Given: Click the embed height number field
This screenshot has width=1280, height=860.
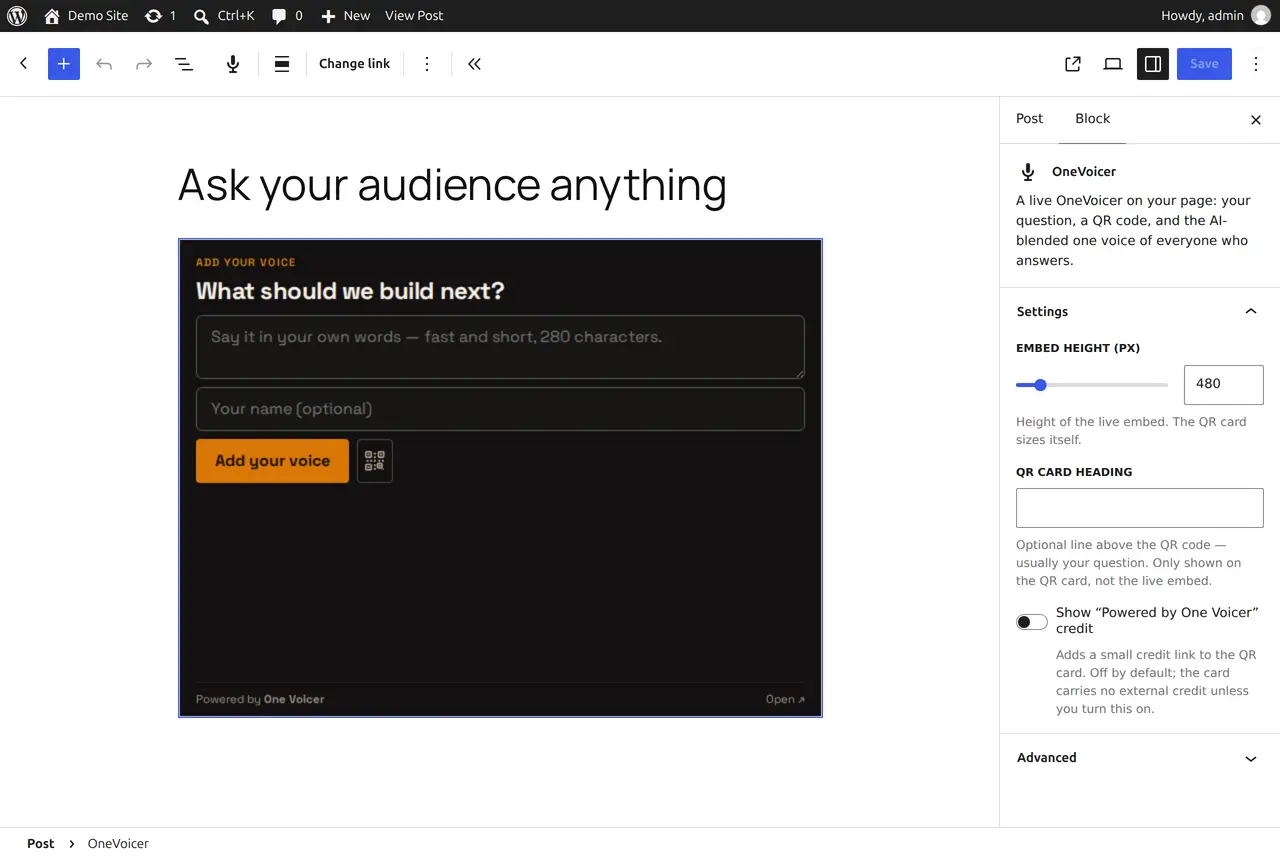Looking at the screenshot, I should (1223, 384).
